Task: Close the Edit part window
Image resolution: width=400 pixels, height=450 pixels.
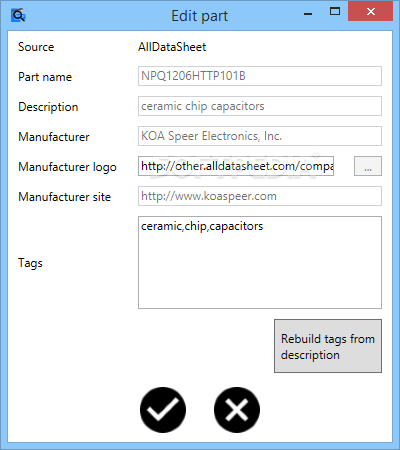Action: coord(370,12)
